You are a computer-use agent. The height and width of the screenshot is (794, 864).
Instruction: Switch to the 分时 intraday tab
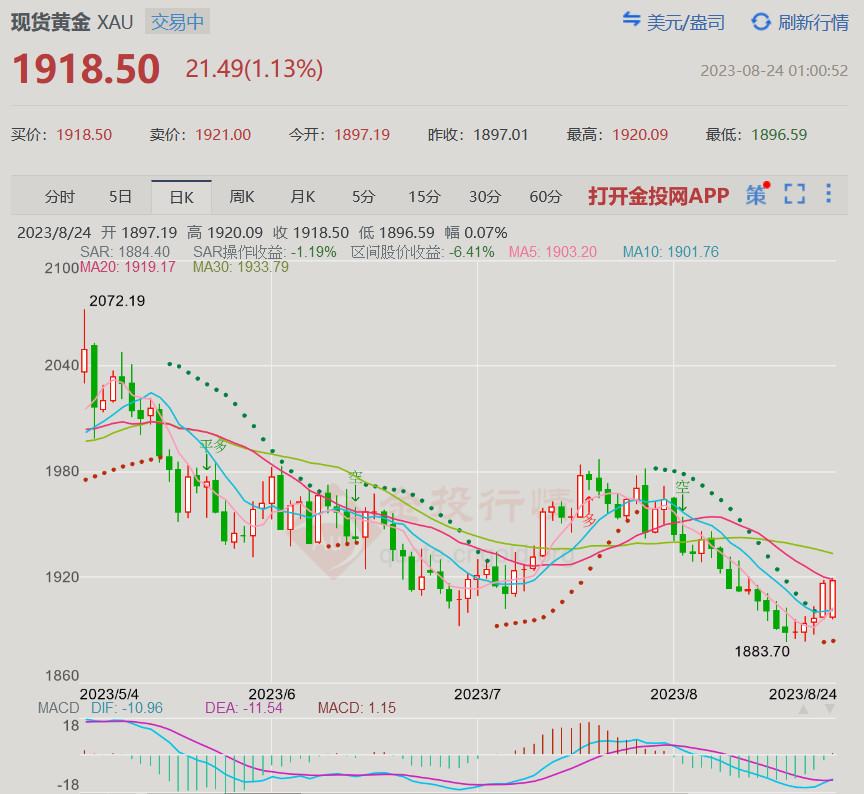pos(60,196)
